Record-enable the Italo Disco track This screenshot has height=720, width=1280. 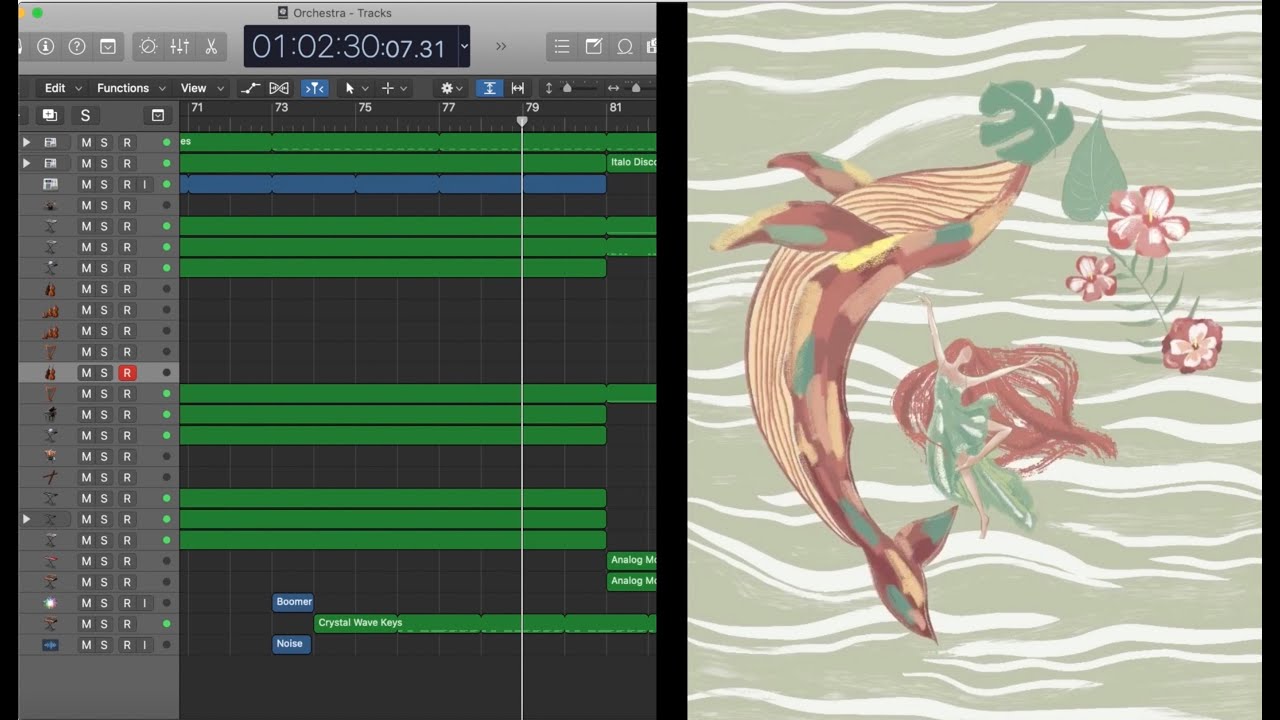pyautogui.click(x=127, y=163)
